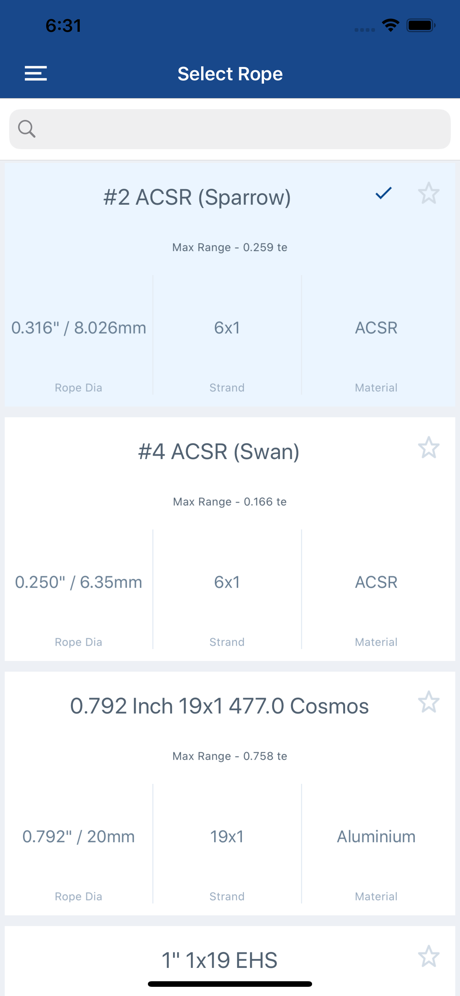Tap the Wi-Fi status icon
Viewport: 460px width, 996px height.
click(x=390, y=25)
